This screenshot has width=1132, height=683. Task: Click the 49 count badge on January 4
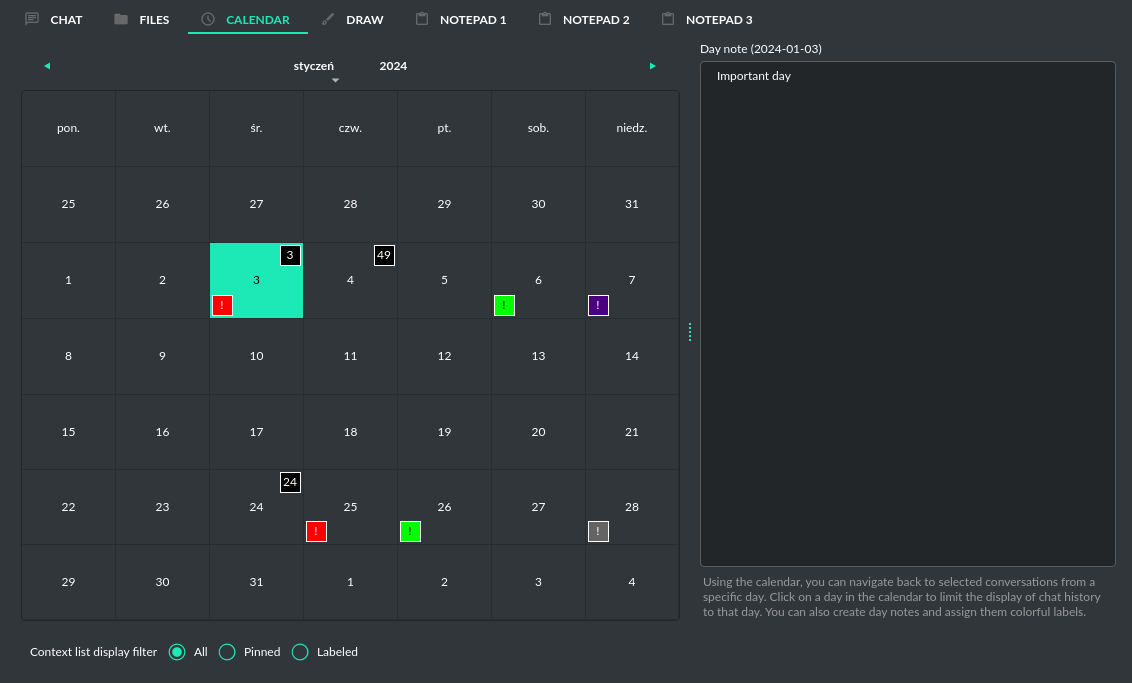point(384,255)
